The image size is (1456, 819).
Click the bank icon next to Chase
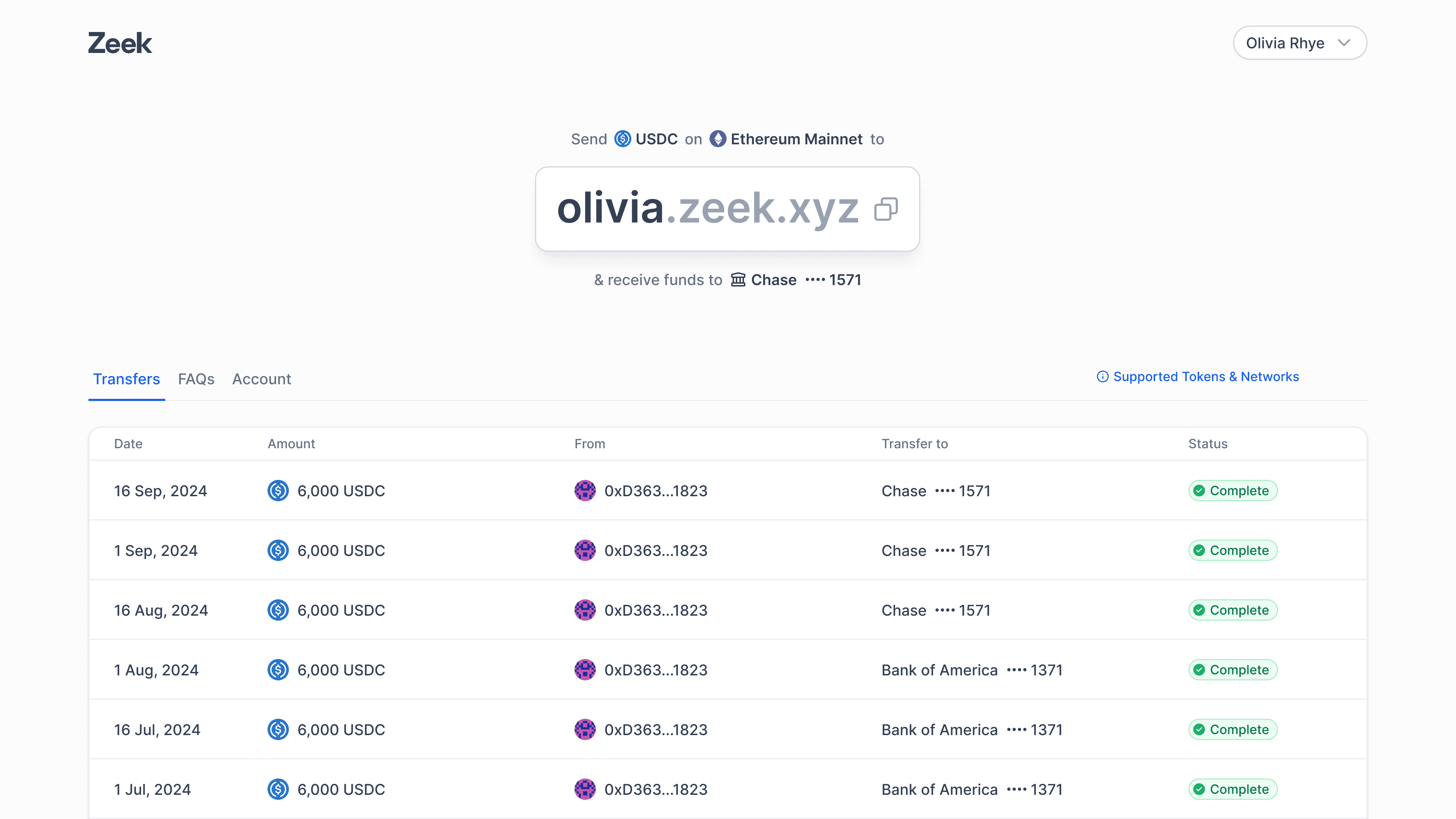click(738, 279)
